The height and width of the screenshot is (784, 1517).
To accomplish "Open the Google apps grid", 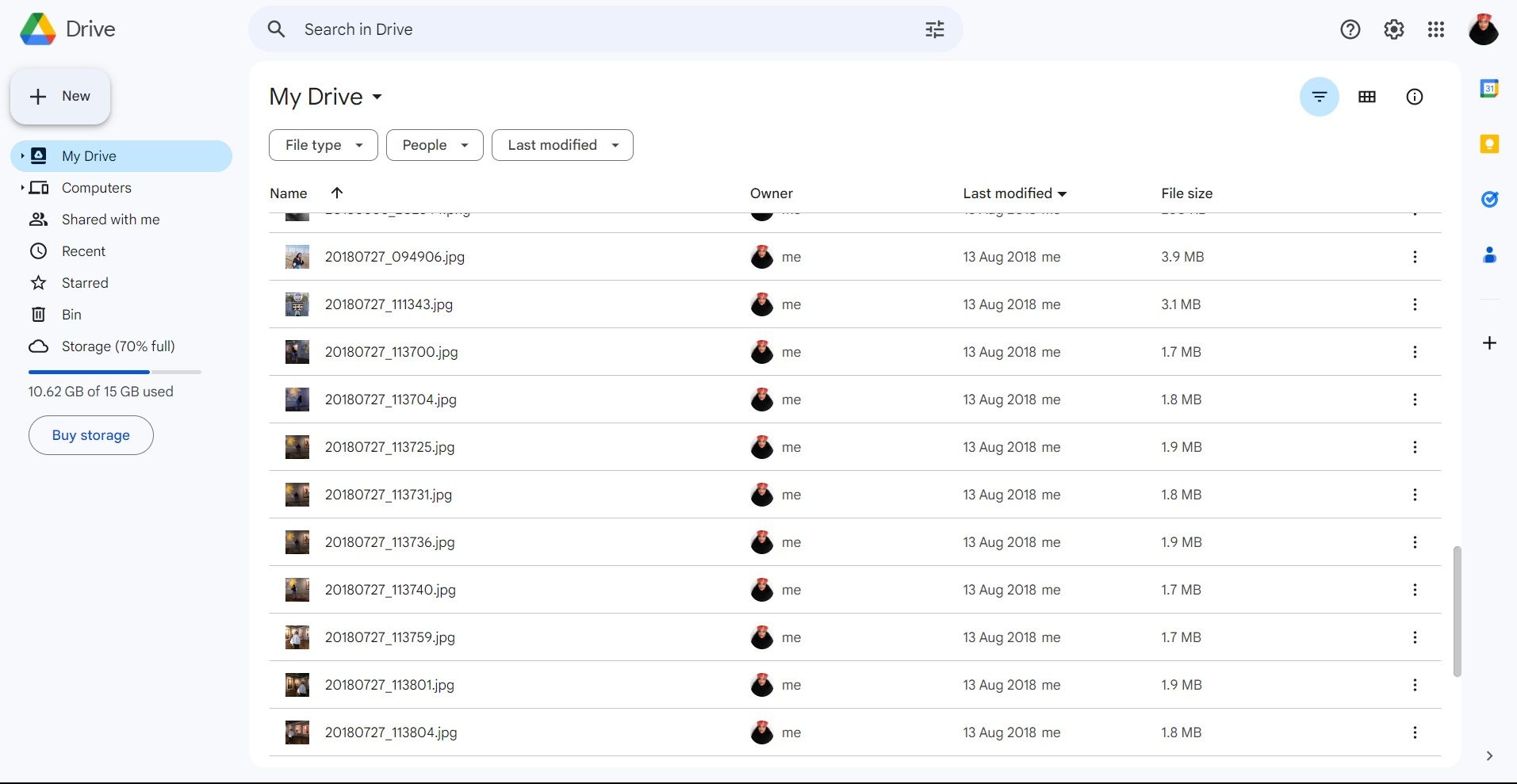I will [1435, 29].
